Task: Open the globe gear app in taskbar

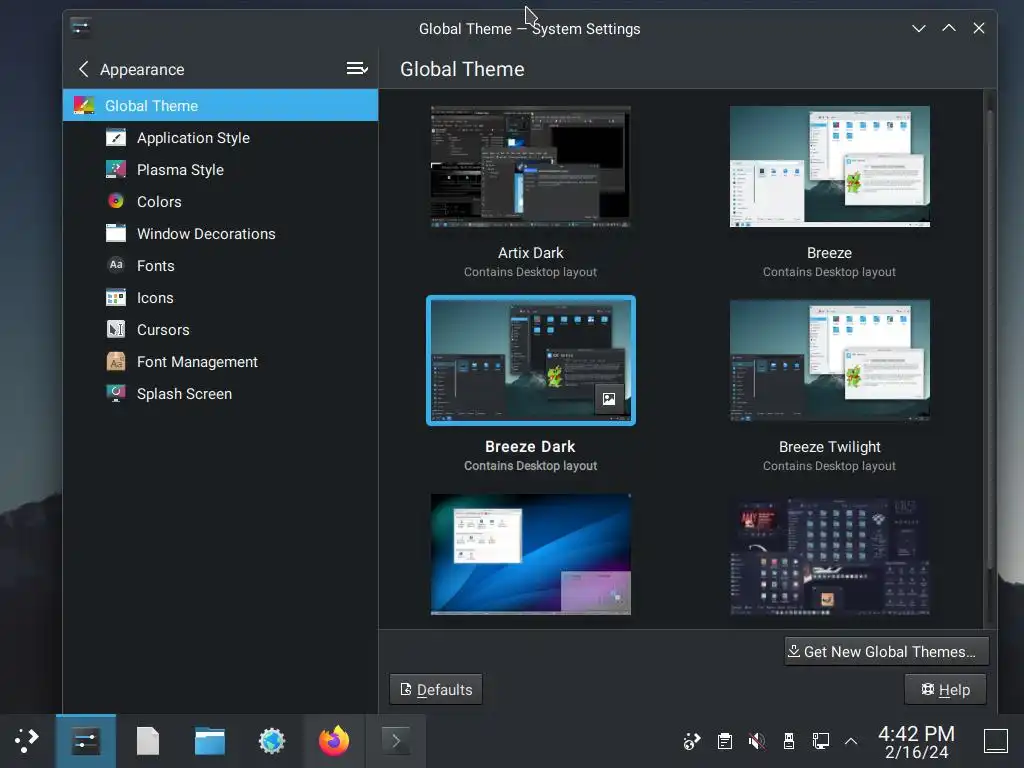Action: [x=272, y=741]
